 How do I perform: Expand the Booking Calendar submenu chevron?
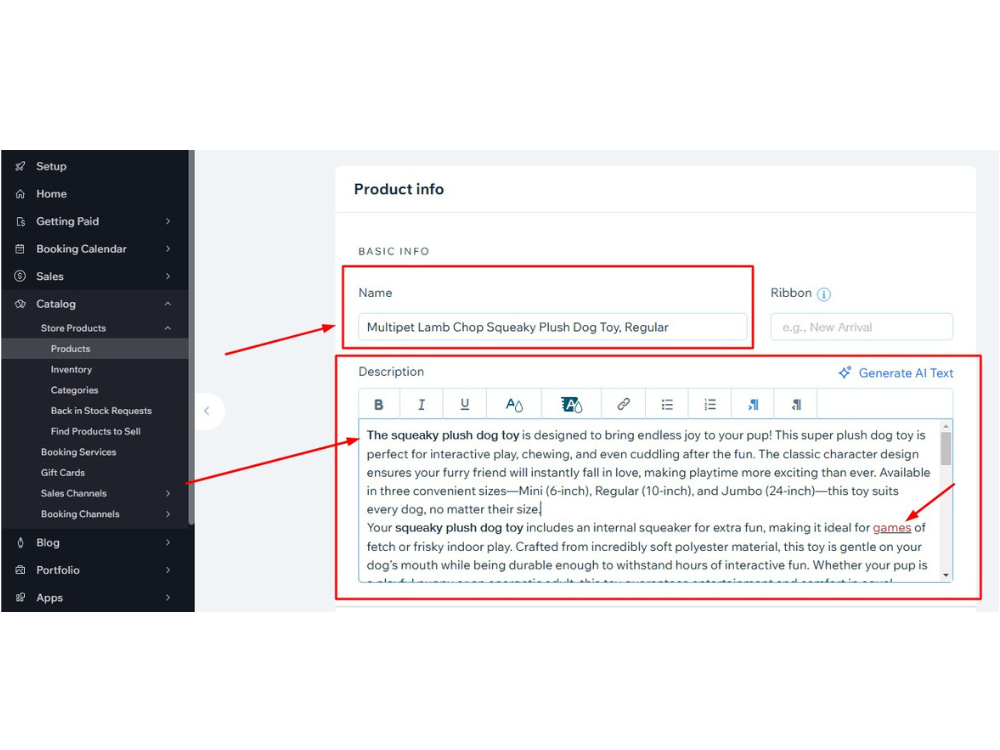tap(168, 249)
